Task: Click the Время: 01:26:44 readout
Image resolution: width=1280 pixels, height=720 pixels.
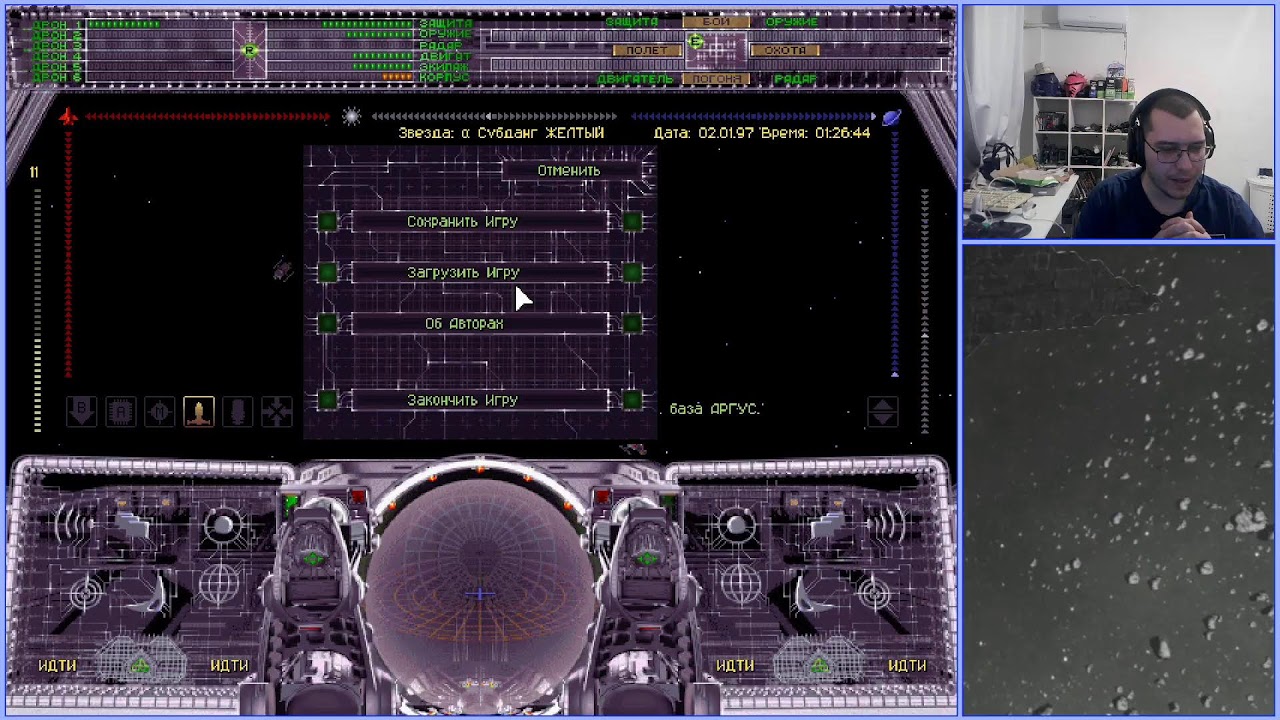Action: (x=815, y=133)
